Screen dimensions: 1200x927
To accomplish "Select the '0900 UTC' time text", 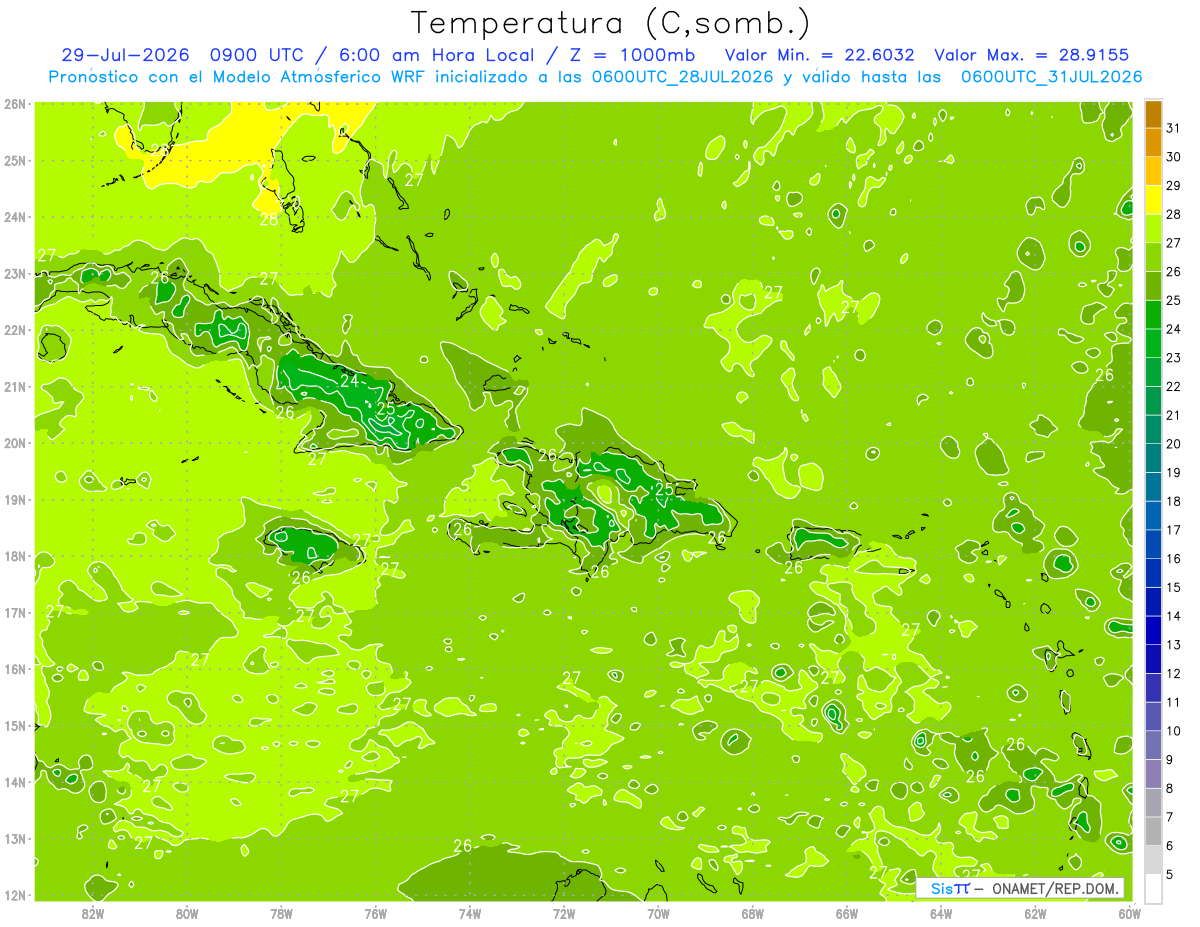I will (x=258, y=55).
